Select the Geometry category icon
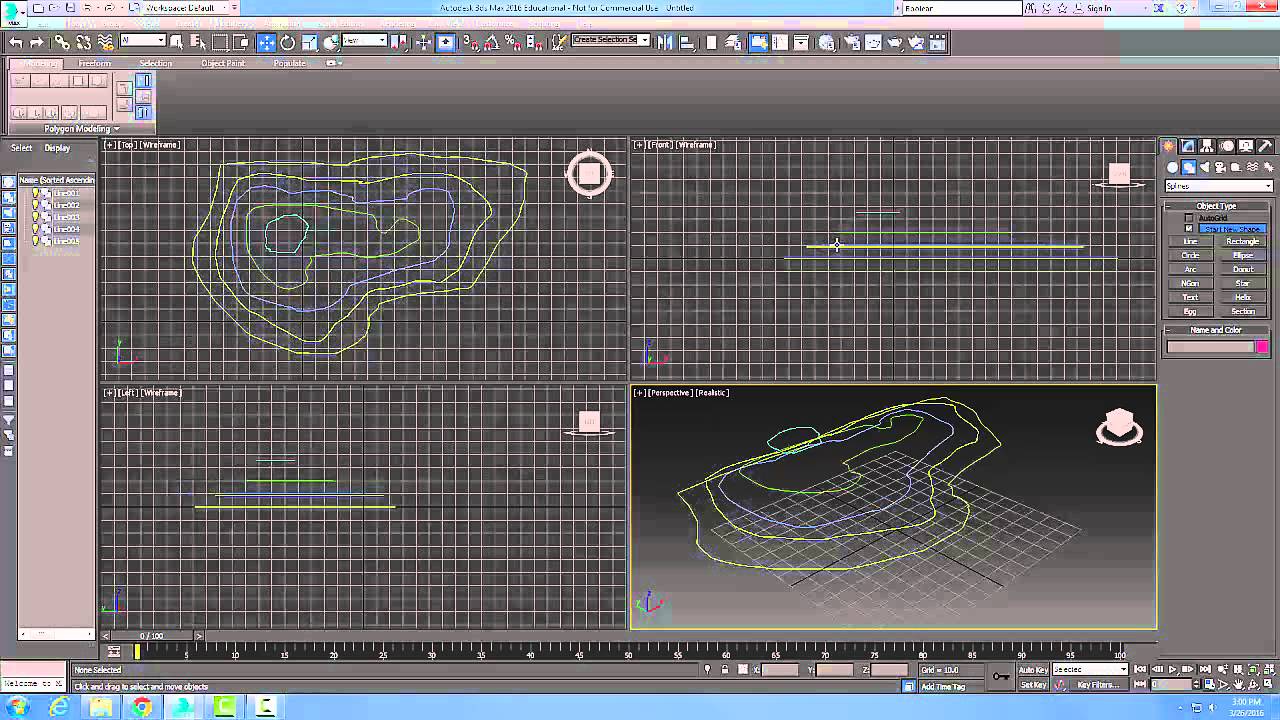Screen dimensions: 1280x720 [1173, 167]
